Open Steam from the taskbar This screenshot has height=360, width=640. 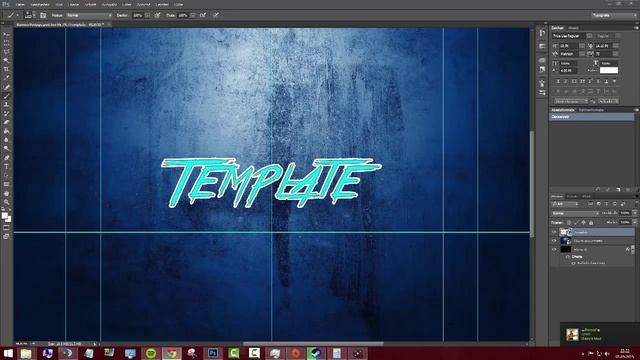(x=315, y=353)
